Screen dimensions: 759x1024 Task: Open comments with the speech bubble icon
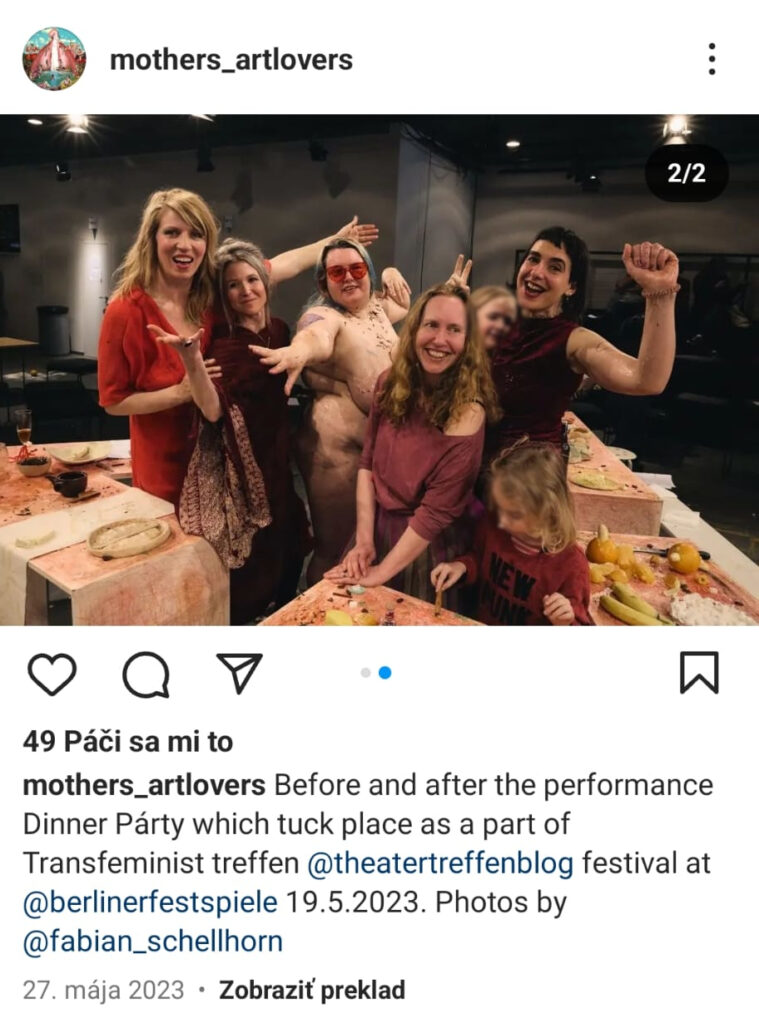[x=145, y=675]
